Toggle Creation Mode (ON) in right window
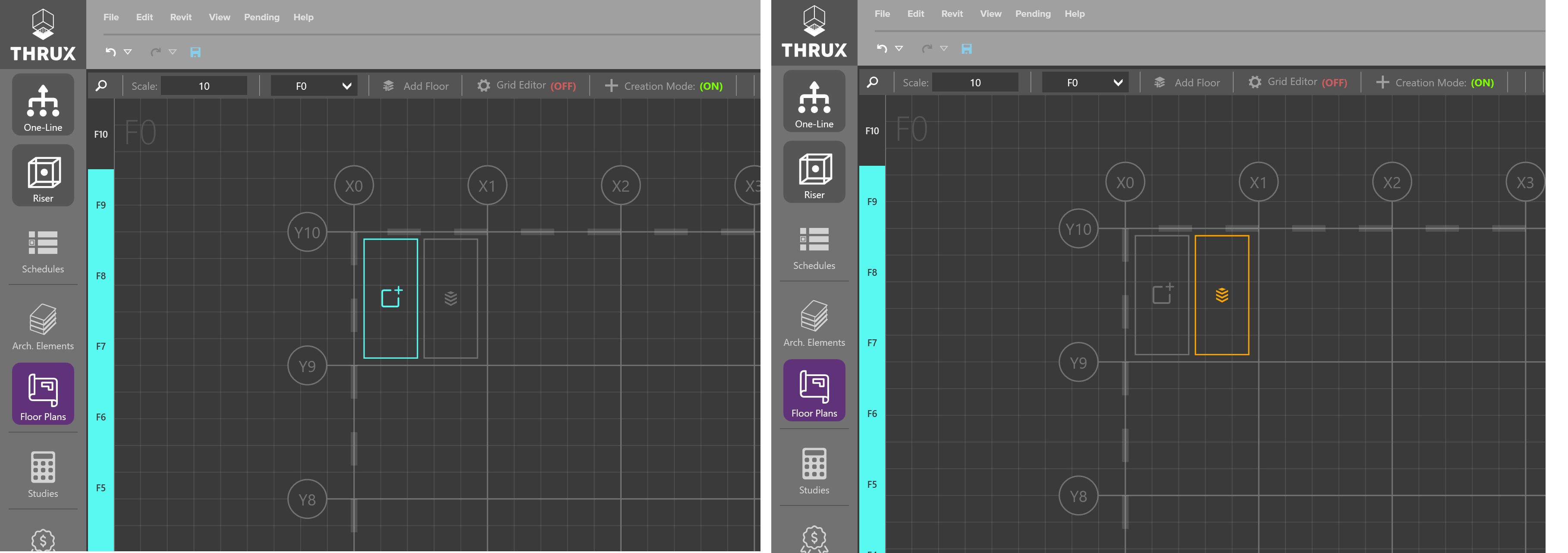Screen dimensions: 1568x553 pos(1435,82)
